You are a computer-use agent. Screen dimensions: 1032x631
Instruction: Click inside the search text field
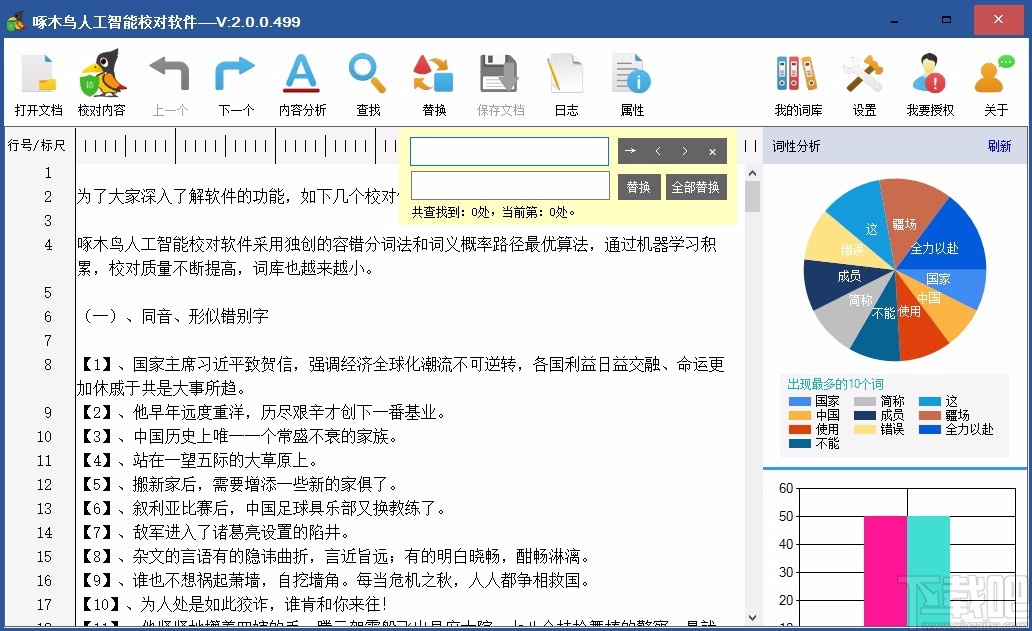tap(509, 150)
